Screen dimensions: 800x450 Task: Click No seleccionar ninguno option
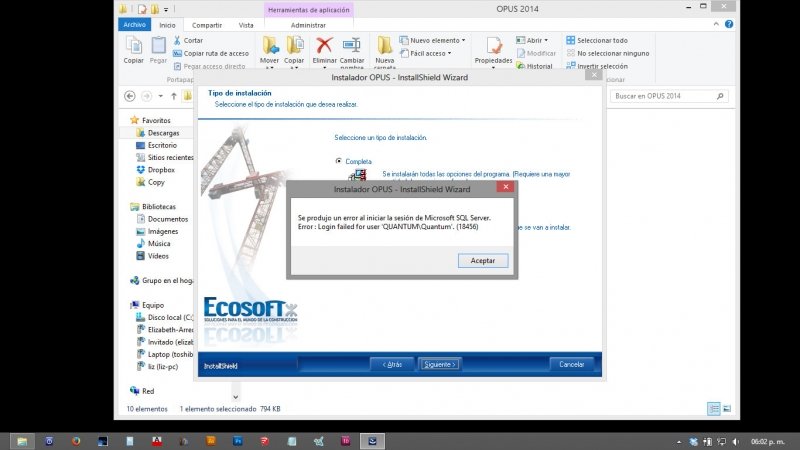[608, 53]
